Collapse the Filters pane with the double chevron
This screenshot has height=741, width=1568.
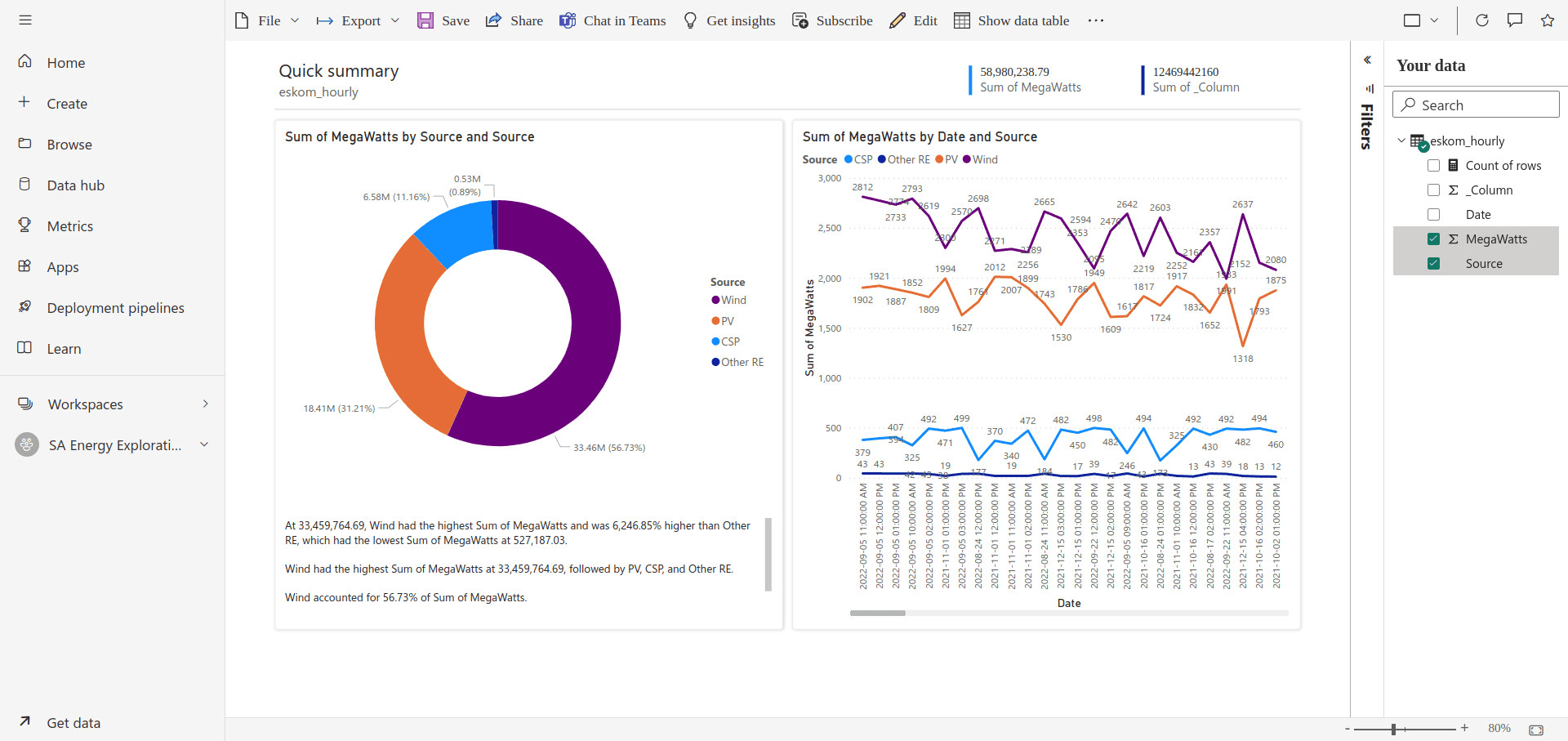[1367, 60]
